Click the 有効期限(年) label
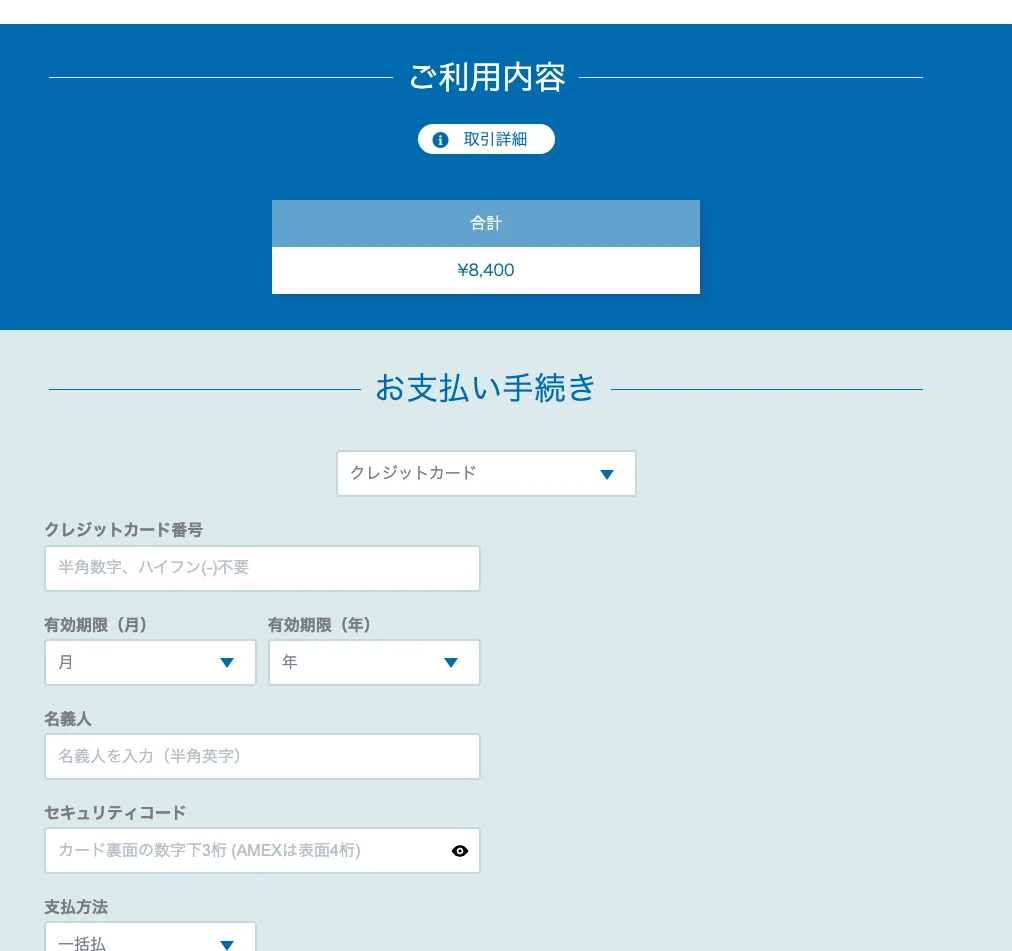This screenshot has width=1012, height=951. (x=320, y=624)
